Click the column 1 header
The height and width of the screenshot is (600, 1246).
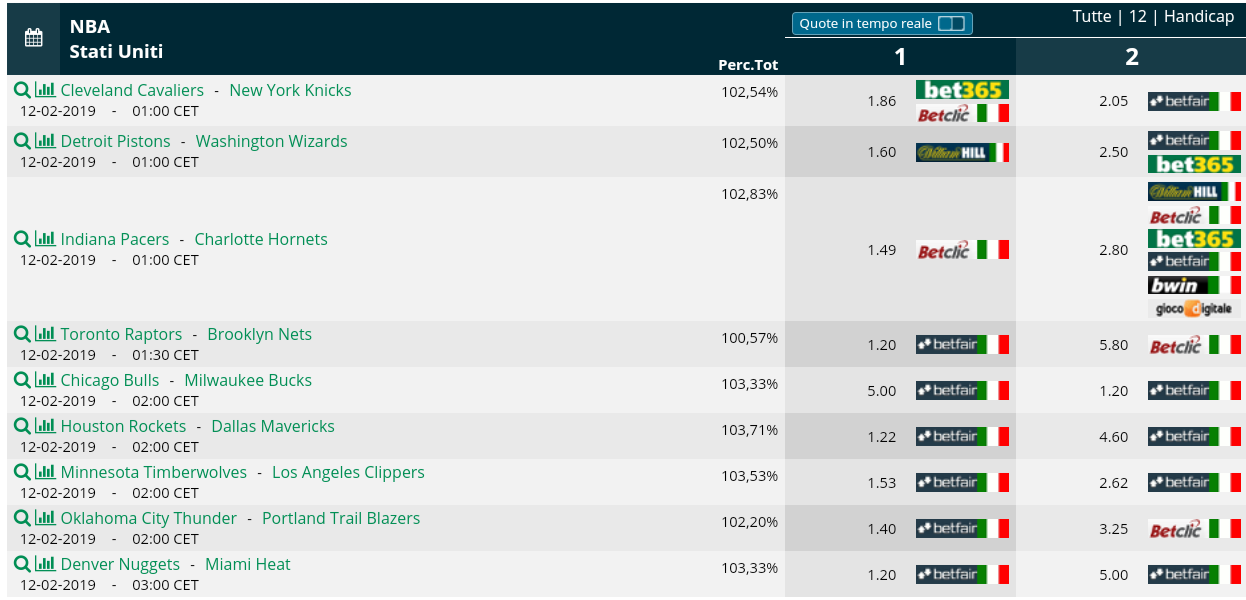tap(900, 57)
